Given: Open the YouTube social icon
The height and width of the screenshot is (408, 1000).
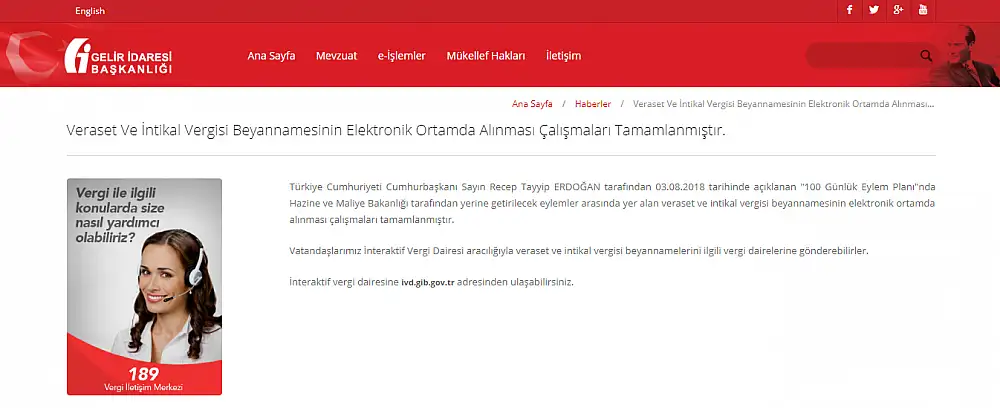Looking at the screenshot, I should pyautogui.click(x=923, y=10).
